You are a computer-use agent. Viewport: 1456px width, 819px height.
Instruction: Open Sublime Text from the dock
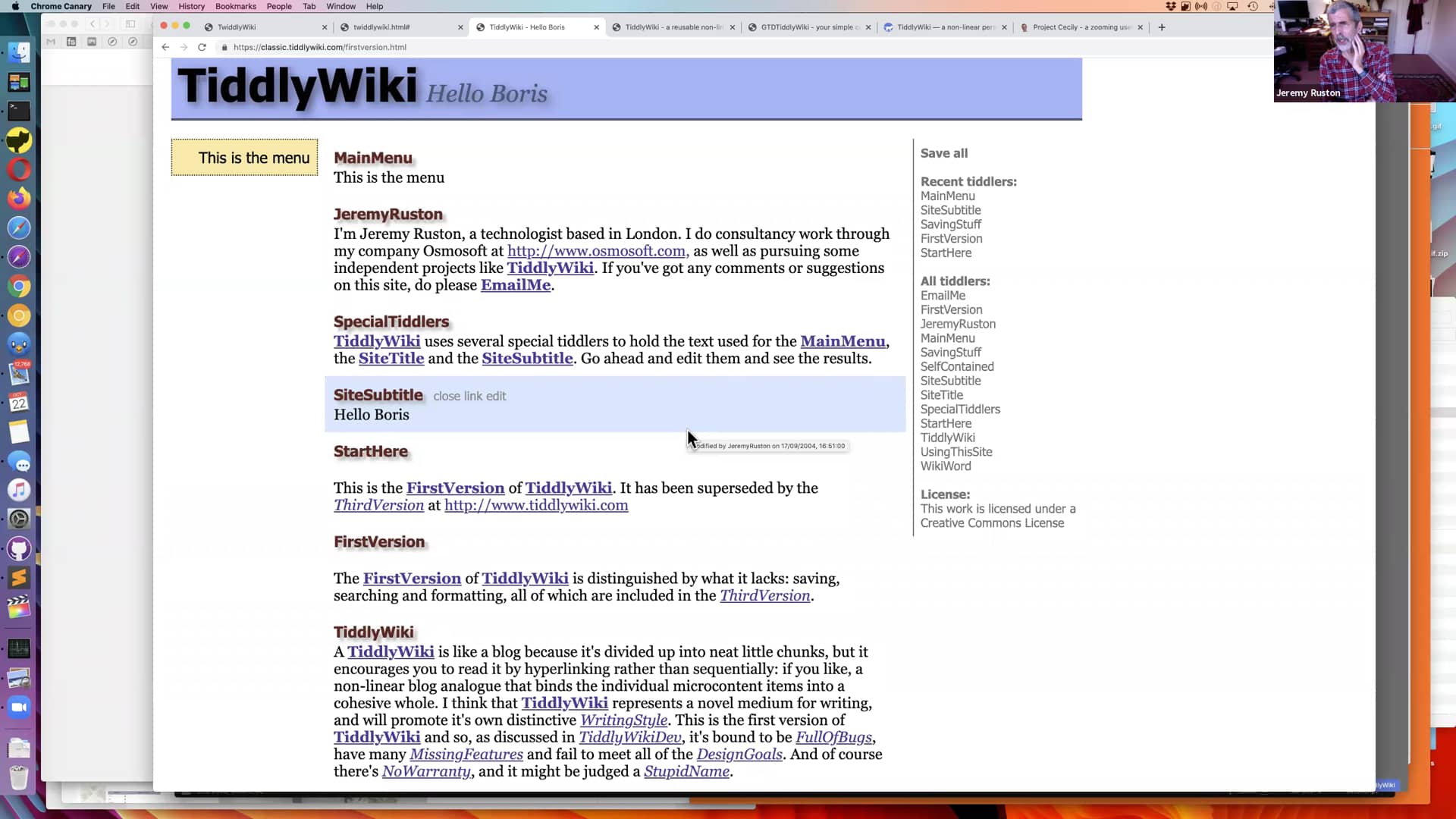click(x=19, y=579)
